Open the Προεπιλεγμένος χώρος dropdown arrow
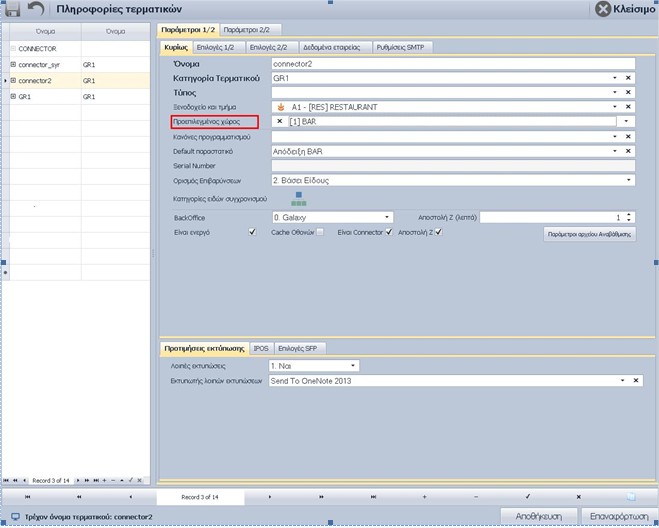Image resolution: width=659 pixels, height=528 pixels. pyautogui.click(x=626, y=121)
